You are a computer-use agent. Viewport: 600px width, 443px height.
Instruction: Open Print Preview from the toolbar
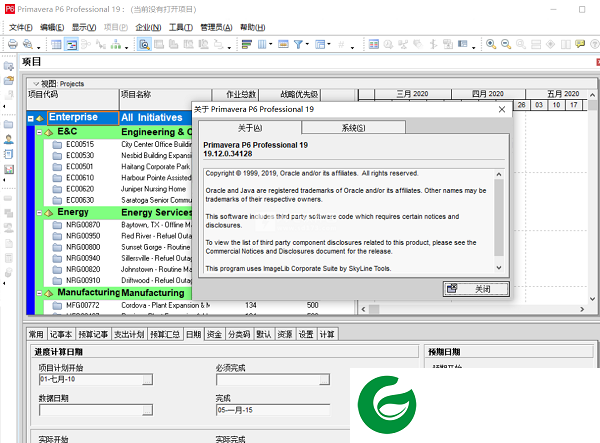tap(28, 44)
